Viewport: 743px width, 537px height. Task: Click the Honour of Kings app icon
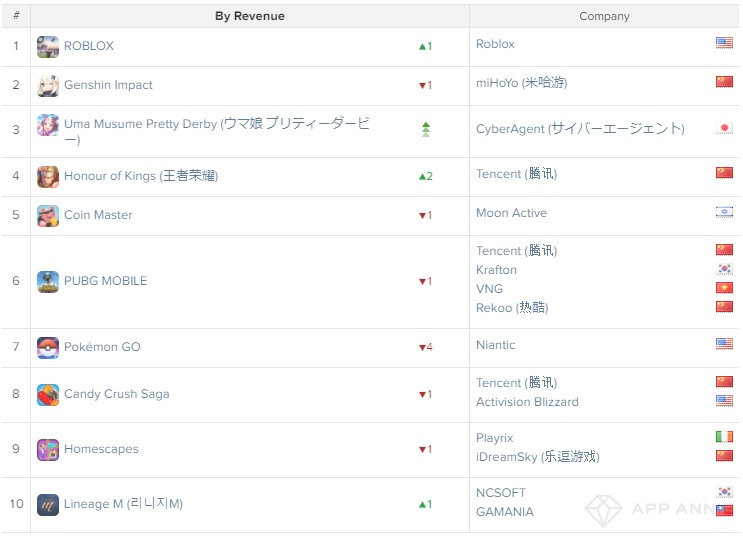tap(48, 177)
